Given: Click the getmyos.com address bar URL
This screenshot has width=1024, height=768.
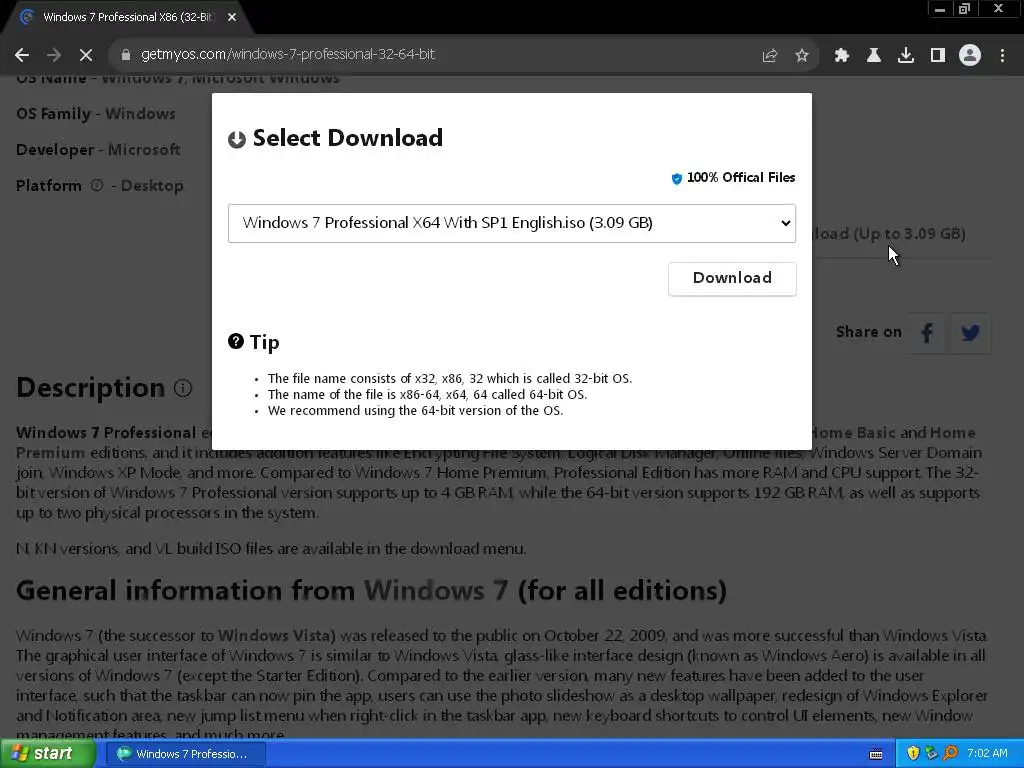Looking at the screenshot, I should coord(287,54).
